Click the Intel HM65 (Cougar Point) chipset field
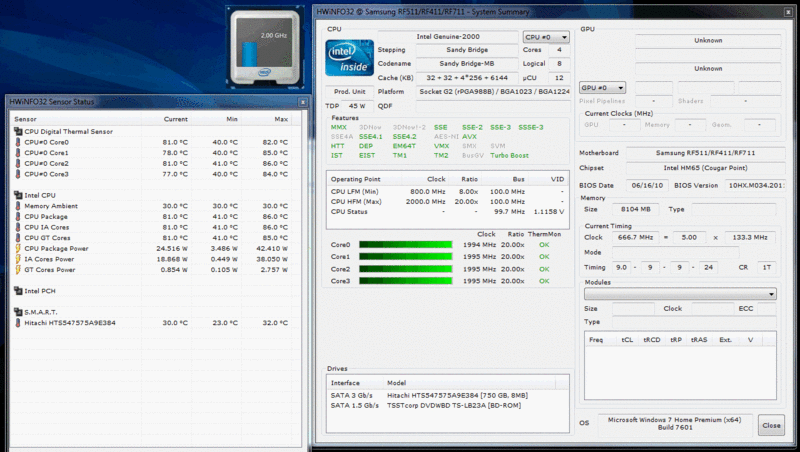 (705, 168)
